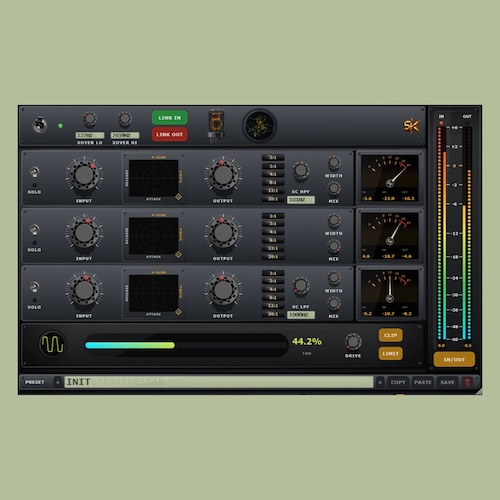Click the SC LPF frequency value field
Image resolution: width=500 pixels, height=500 pixels.
(301, 315)
